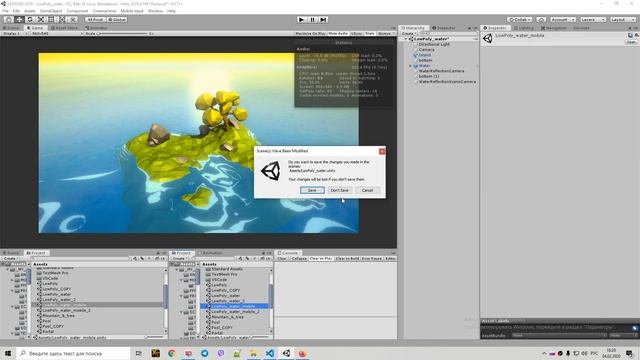Open the Hierarchy Create dropdown
640x360 pixels.
pos(408,33)
